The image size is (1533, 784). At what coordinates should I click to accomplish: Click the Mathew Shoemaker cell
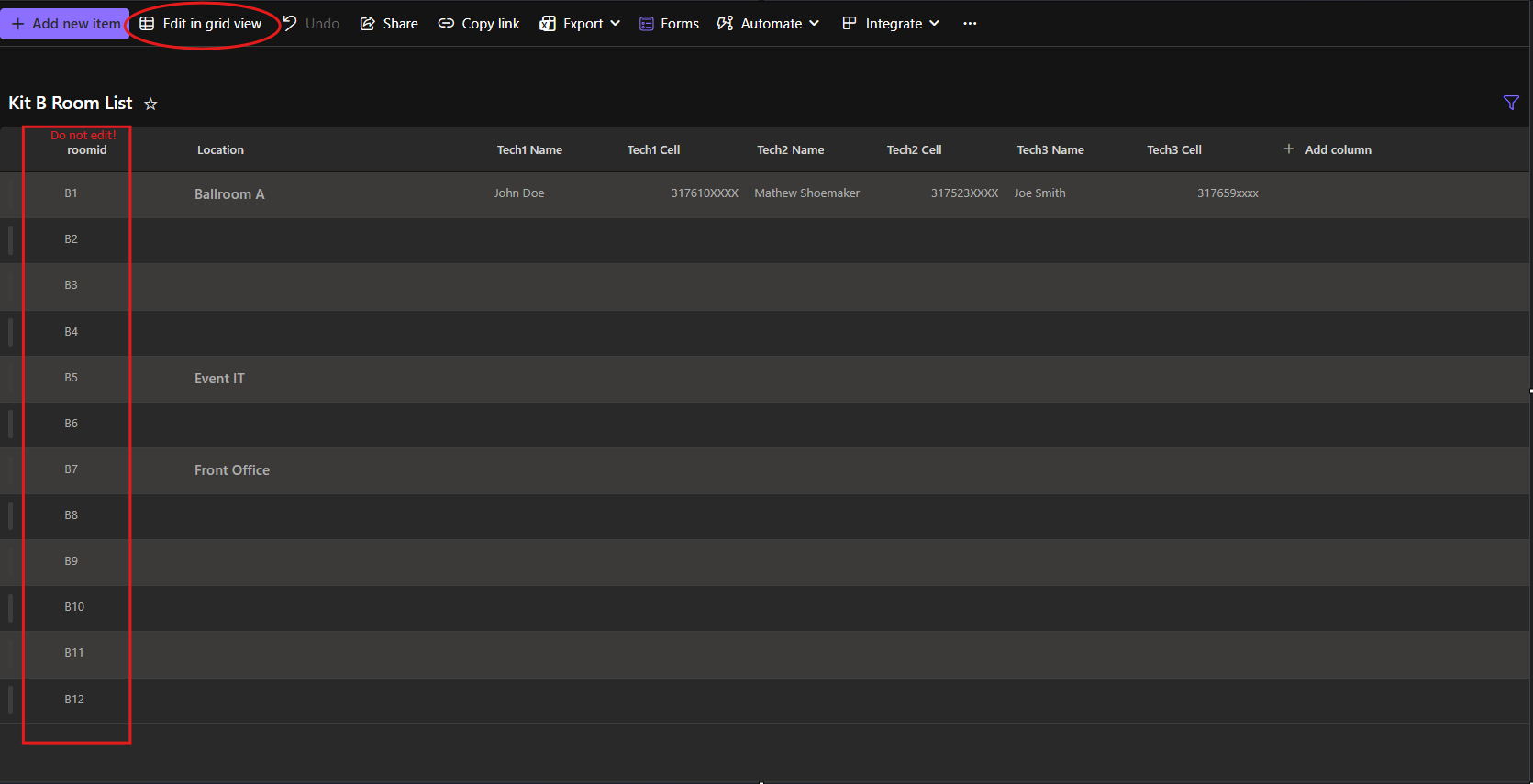coord(806,193)
